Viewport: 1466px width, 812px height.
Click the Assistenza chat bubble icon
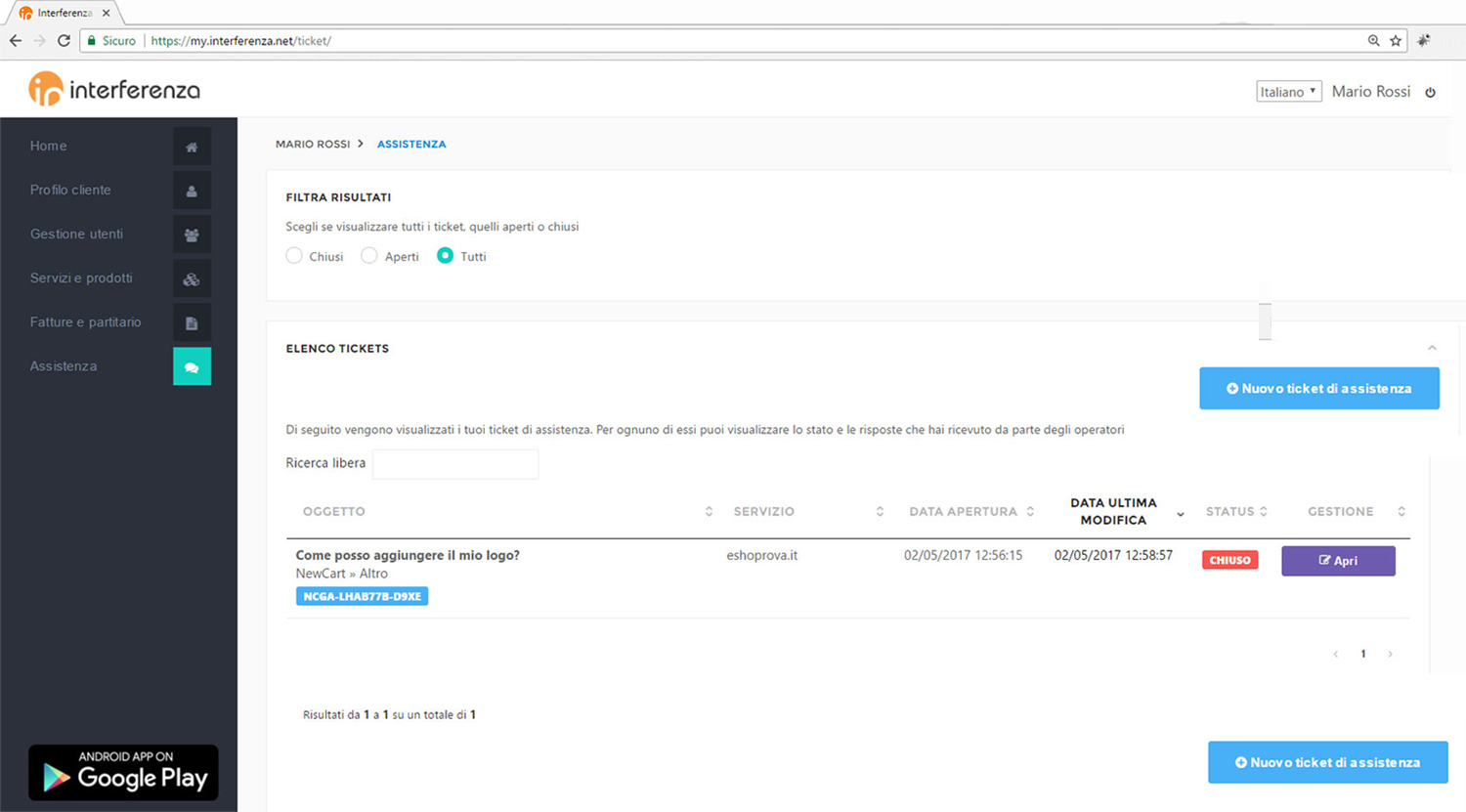pyautogui.click(x=192, y=366)
